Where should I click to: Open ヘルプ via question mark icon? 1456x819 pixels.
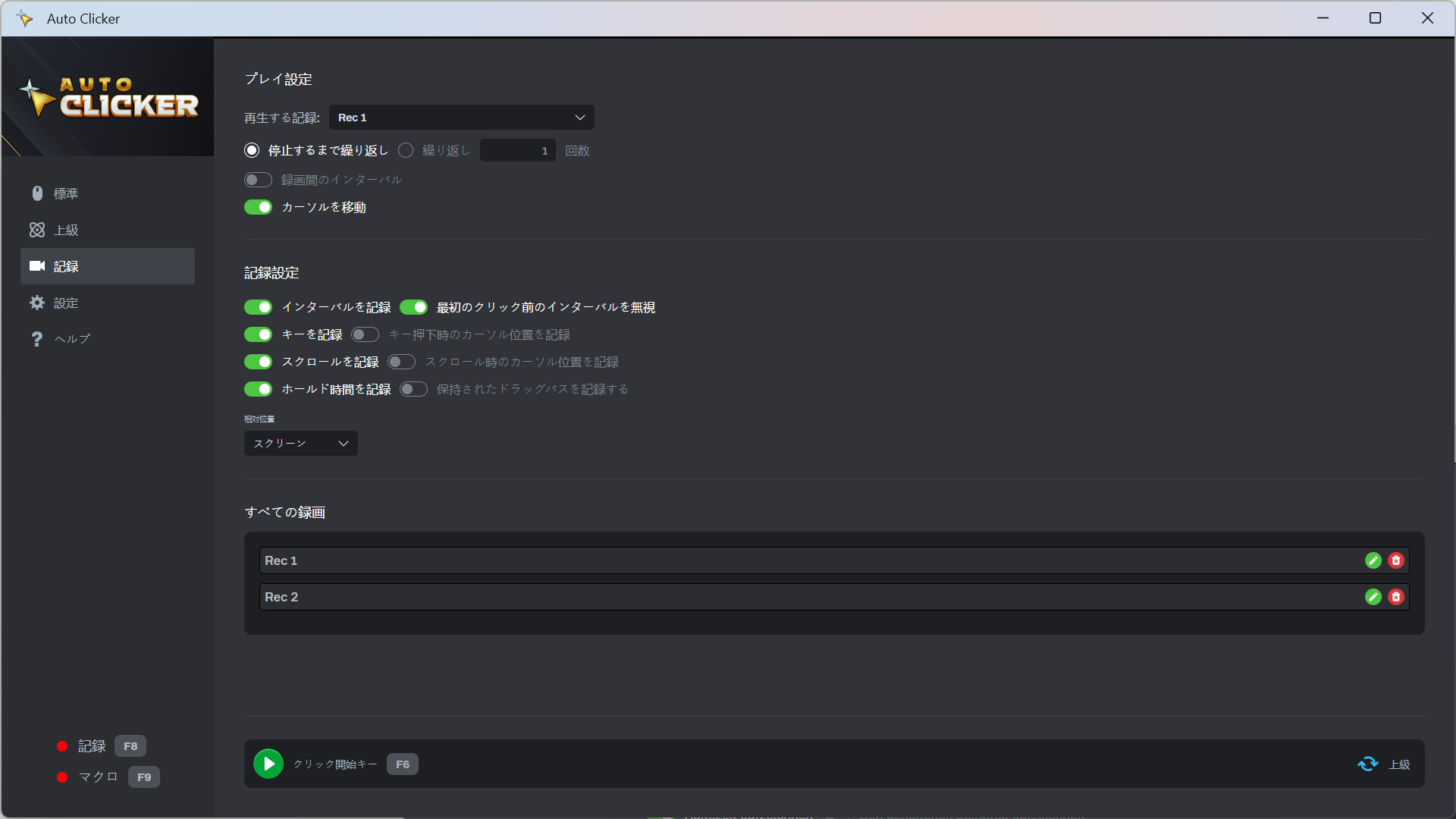[x=36, y=339]
